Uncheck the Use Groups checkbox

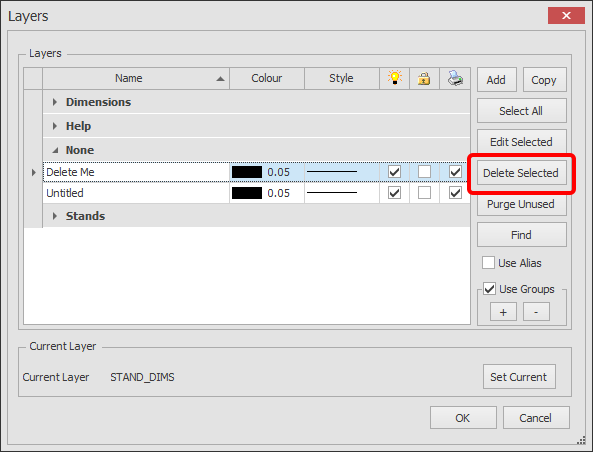pos(489,289)
